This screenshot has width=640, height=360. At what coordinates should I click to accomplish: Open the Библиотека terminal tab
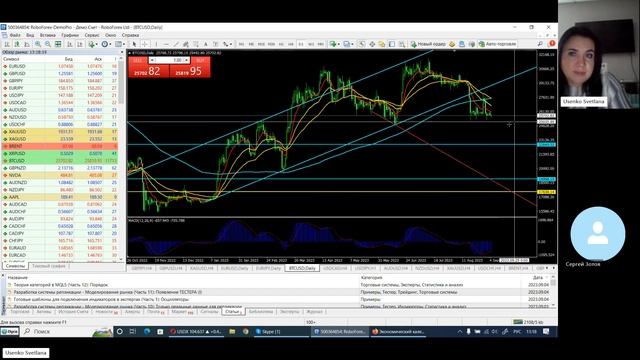coord(260,312)
